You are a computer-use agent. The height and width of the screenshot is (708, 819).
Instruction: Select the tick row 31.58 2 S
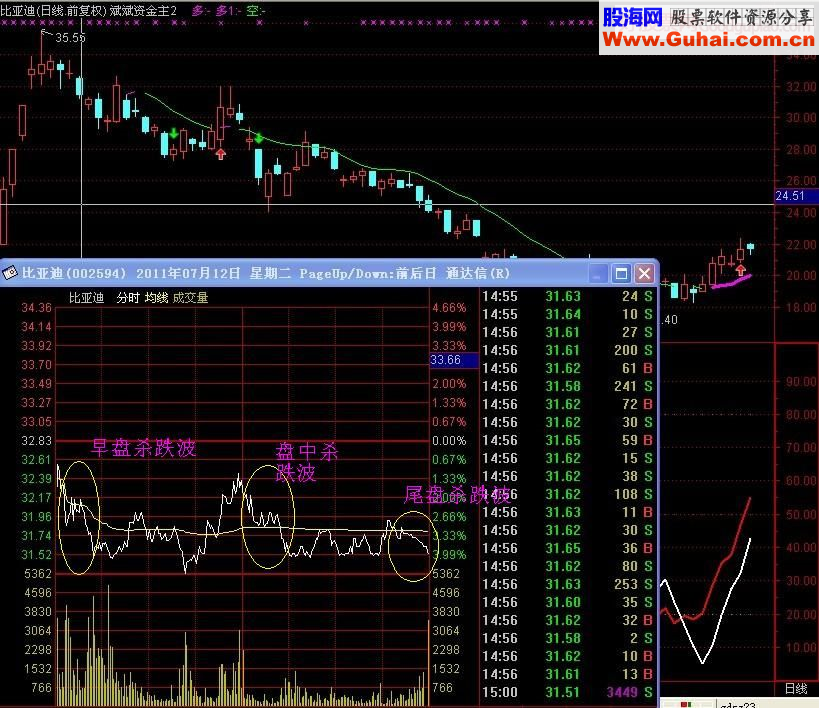tap(567, 639)
